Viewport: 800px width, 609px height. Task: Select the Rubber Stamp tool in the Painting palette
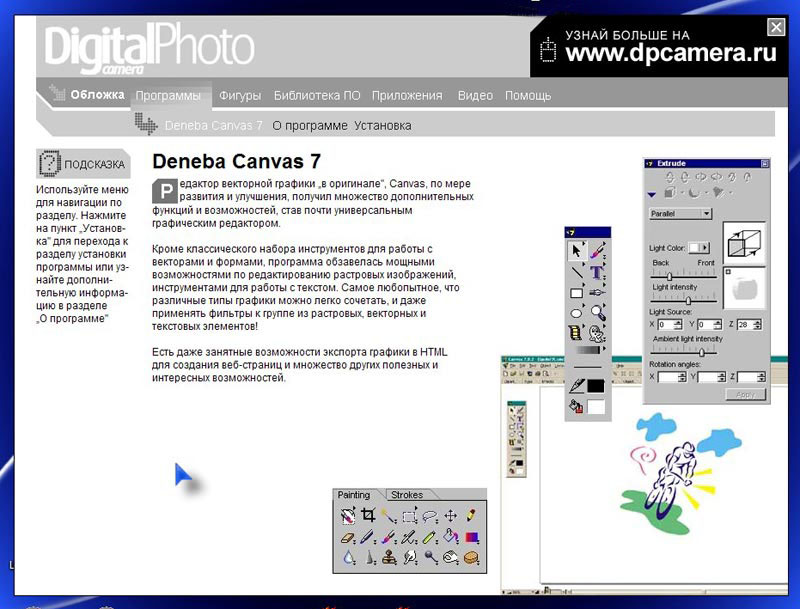click(x=389, y=557)
